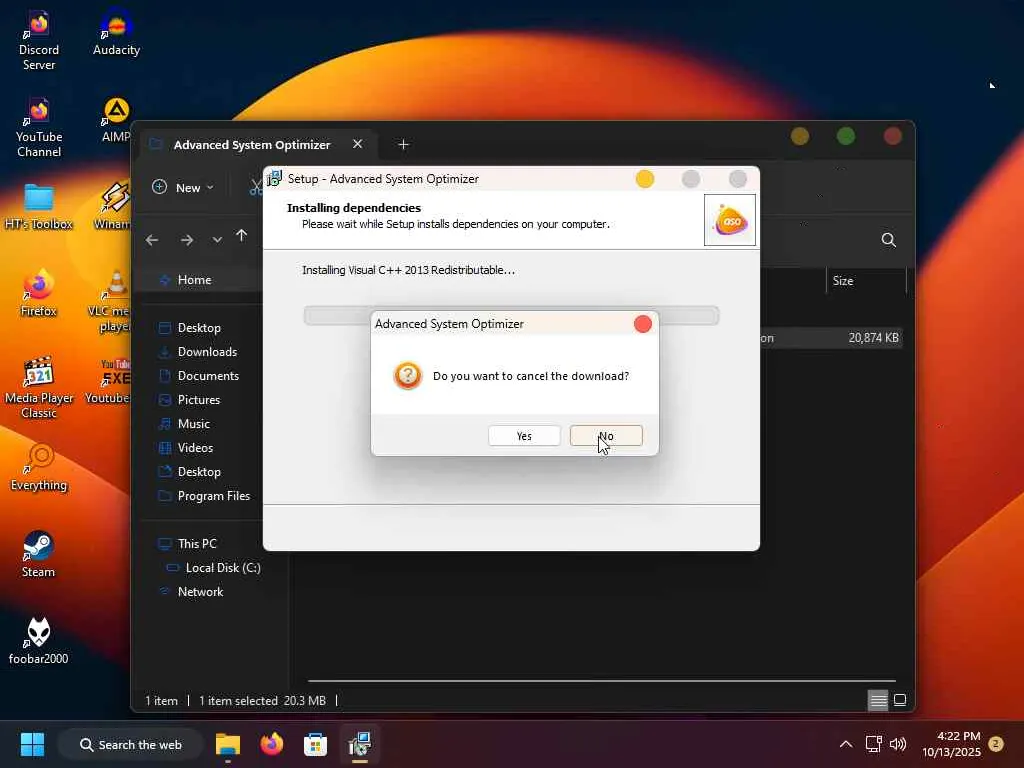Click the Search the web taskbar box
The image size is (1024, 768).
click(131, 744)
